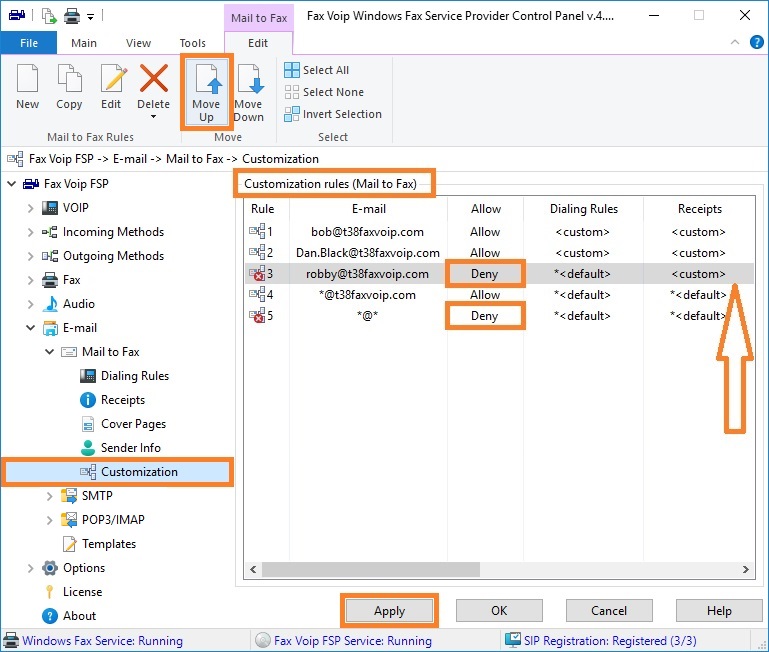Screen dimensions: 769x652
Task: Expand the Audio tree node
Action: pyautogui.click(x=30, y=304)
